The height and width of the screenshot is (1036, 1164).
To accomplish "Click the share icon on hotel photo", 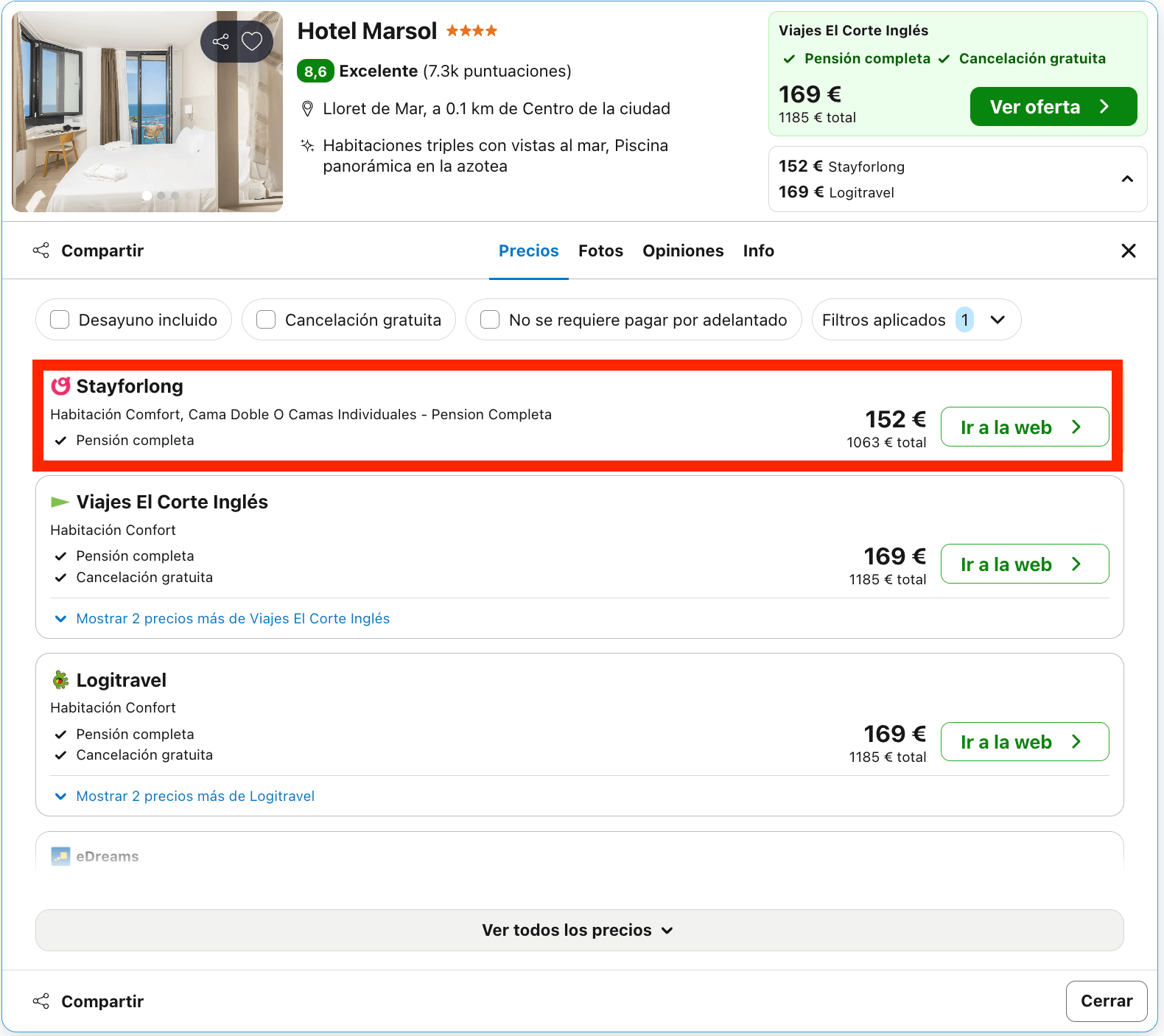I will pyautogui.click(x=220, y=41).
